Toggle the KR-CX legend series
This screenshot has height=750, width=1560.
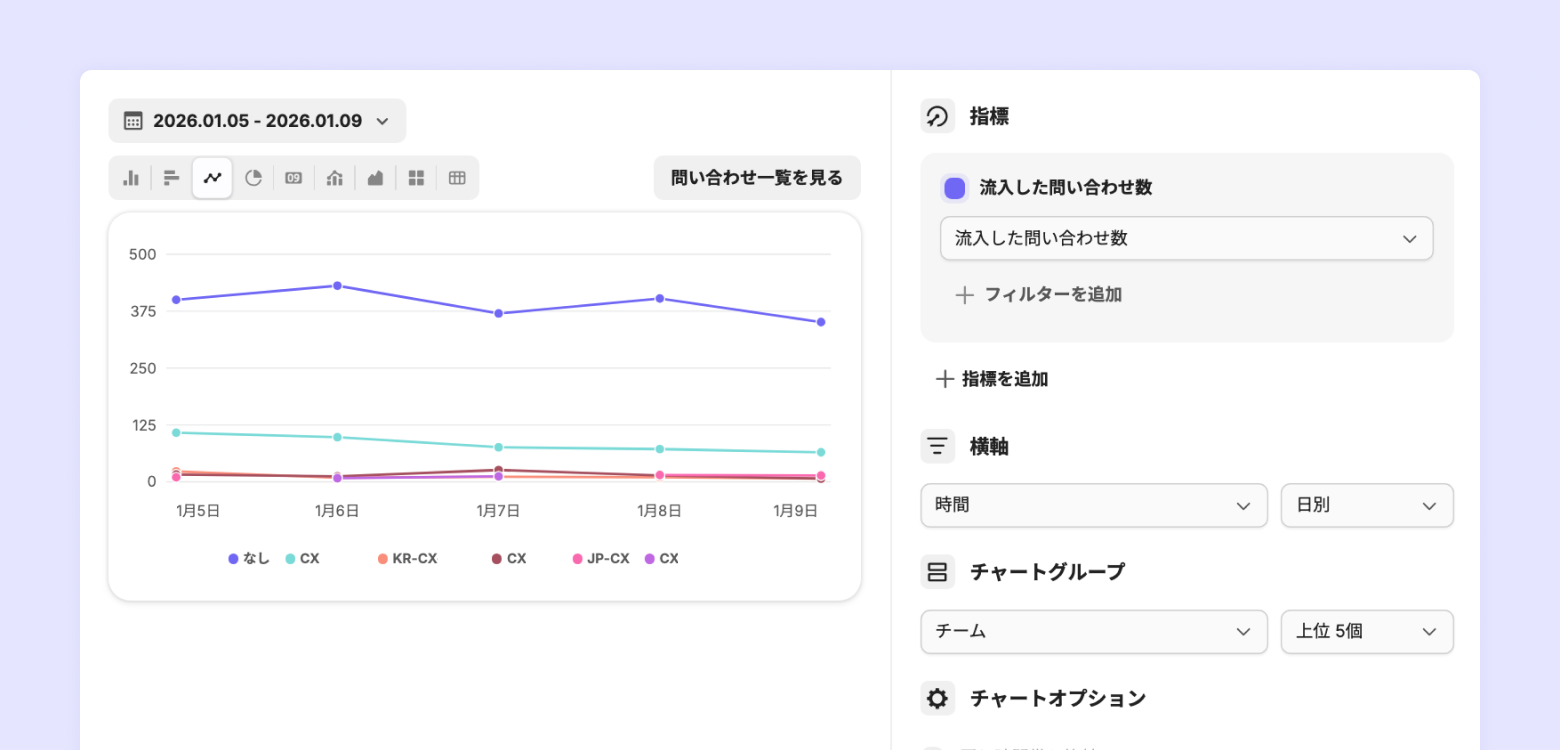pyautogui.click(x=407, y=559)
